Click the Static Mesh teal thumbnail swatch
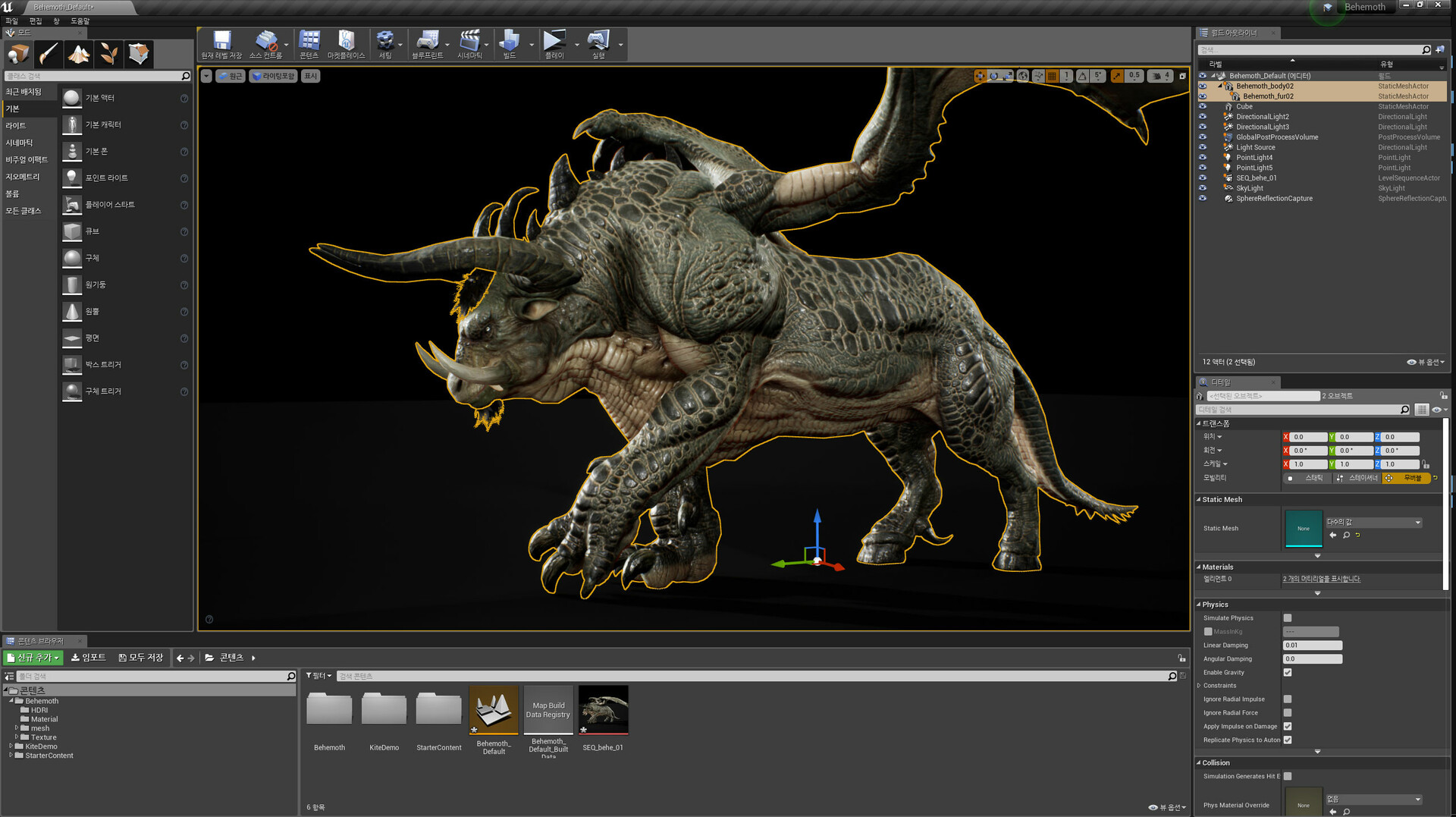The image size is (1456, 817). (x=1303, y=528)
